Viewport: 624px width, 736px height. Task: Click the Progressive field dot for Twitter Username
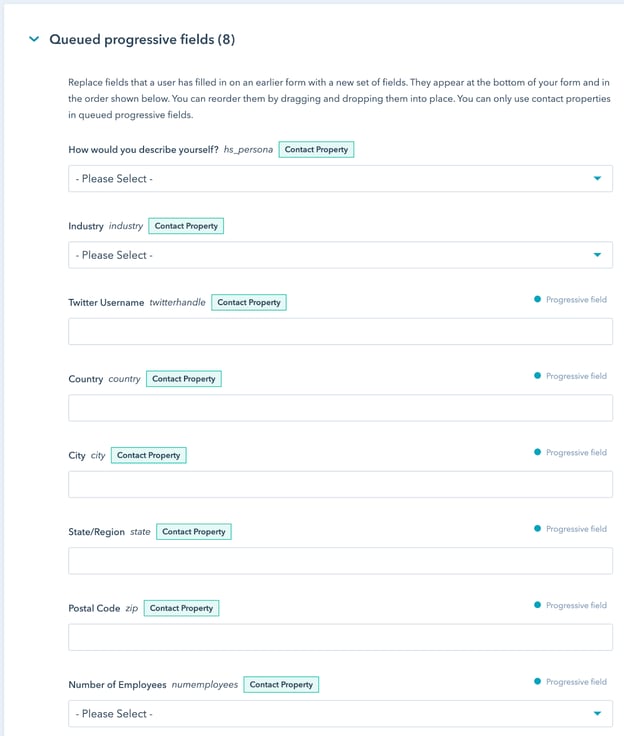(x=537, y=300)
